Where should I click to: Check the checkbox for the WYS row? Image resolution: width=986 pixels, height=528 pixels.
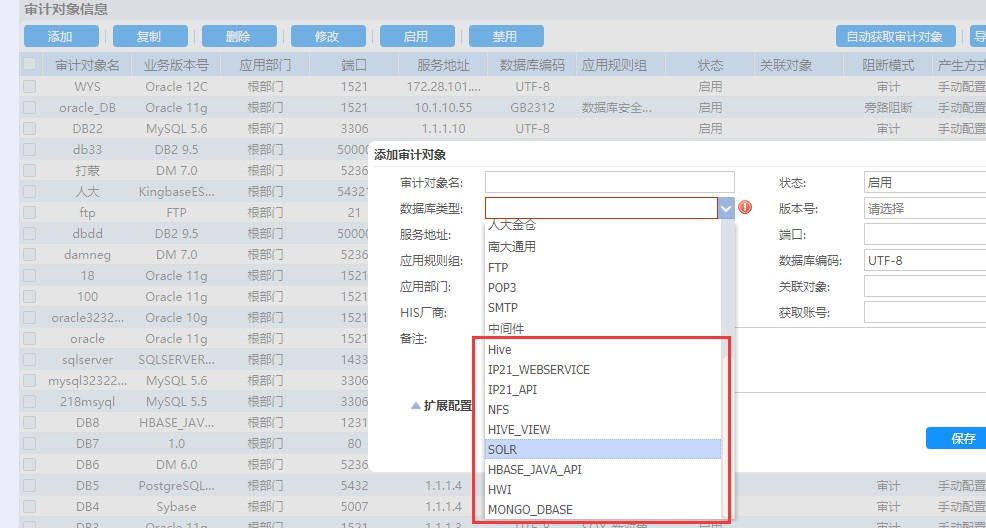coord(29,87)
